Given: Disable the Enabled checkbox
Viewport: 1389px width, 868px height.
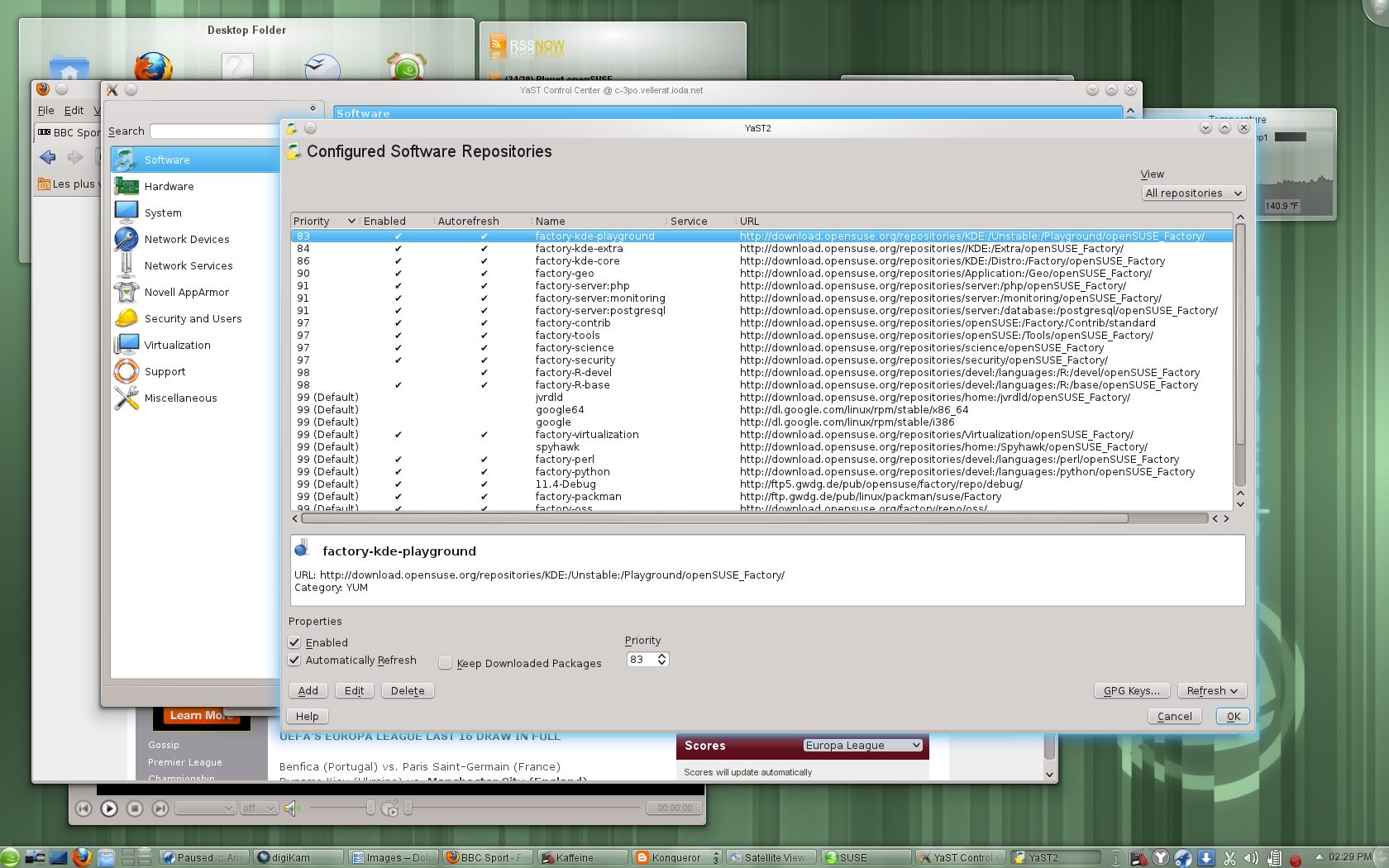Looking at the screenshot, I should [x=294, y=642].
